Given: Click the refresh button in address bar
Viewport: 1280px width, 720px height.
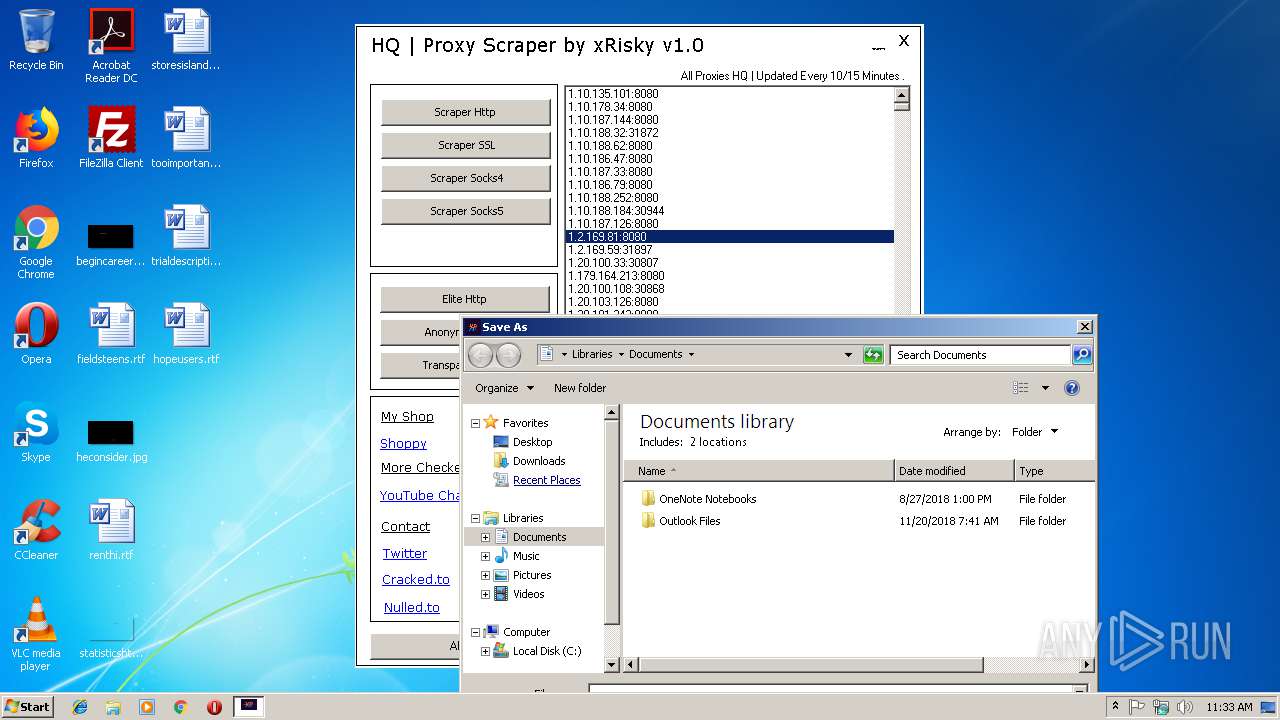Looking at the screenshot, I should tap(873, 355).
